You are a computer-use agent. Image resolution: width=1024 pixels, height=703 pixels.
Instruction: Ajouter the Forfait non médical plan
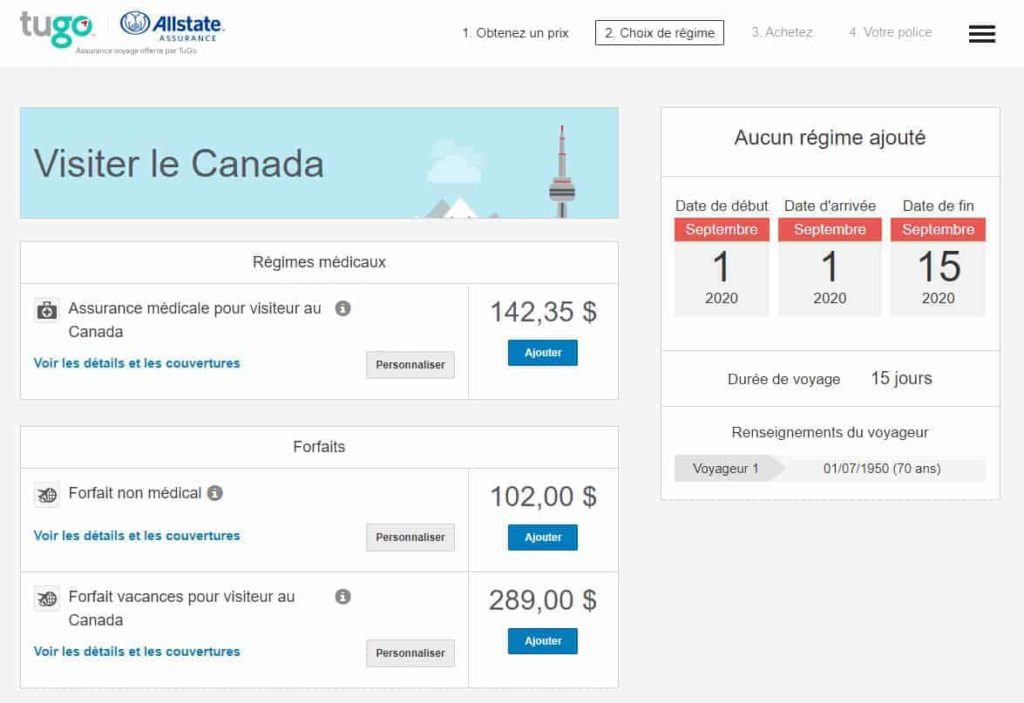pos(542,537)
